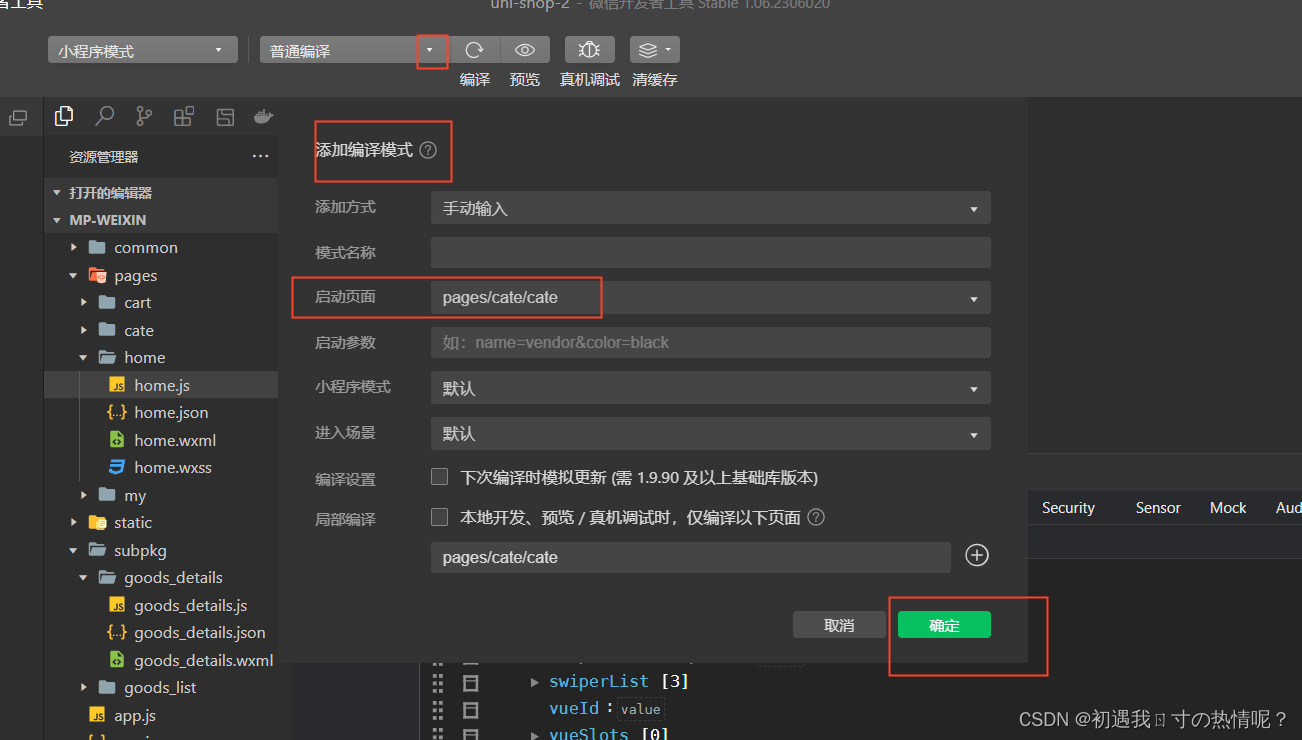Open home.js file
Image resolution: width=1302 pixels, height=740 pixels.
click(x=161, y=385)
